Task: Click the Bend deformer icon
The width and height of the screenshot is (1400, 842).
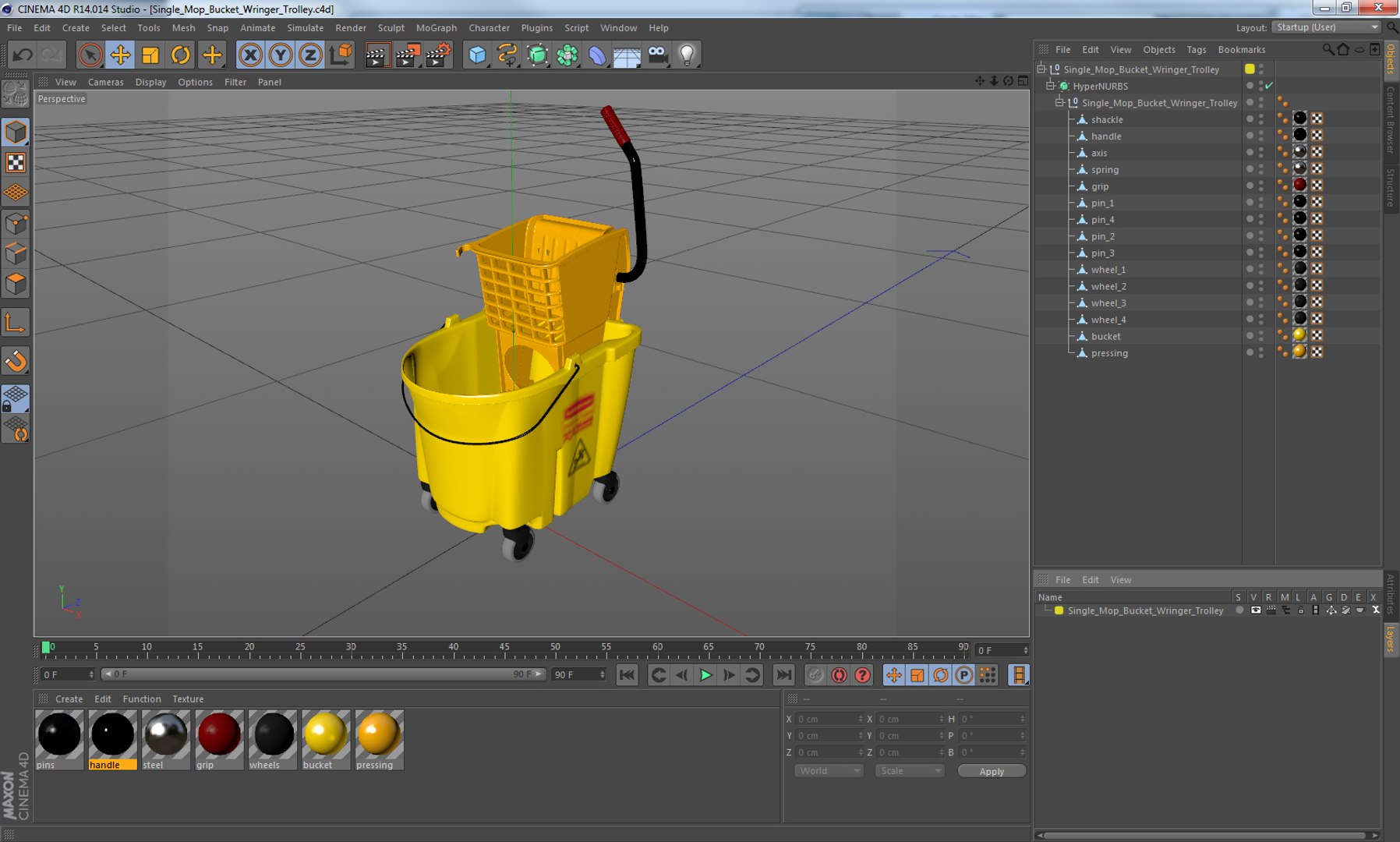Action: 597,55
